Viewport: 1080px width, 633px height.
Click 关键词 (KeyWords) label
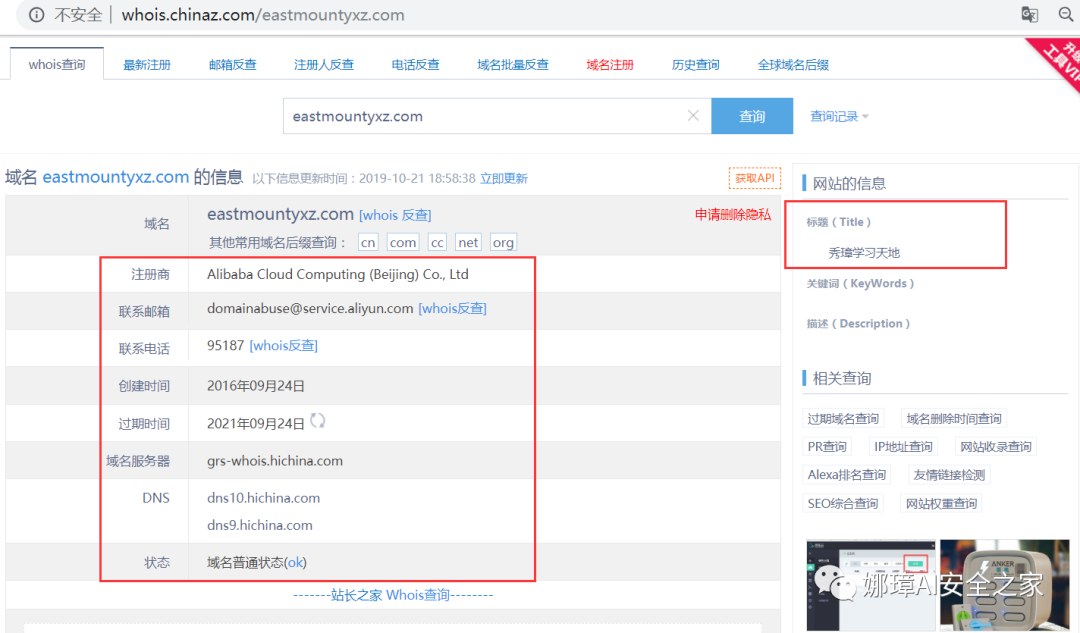point(860,284)
